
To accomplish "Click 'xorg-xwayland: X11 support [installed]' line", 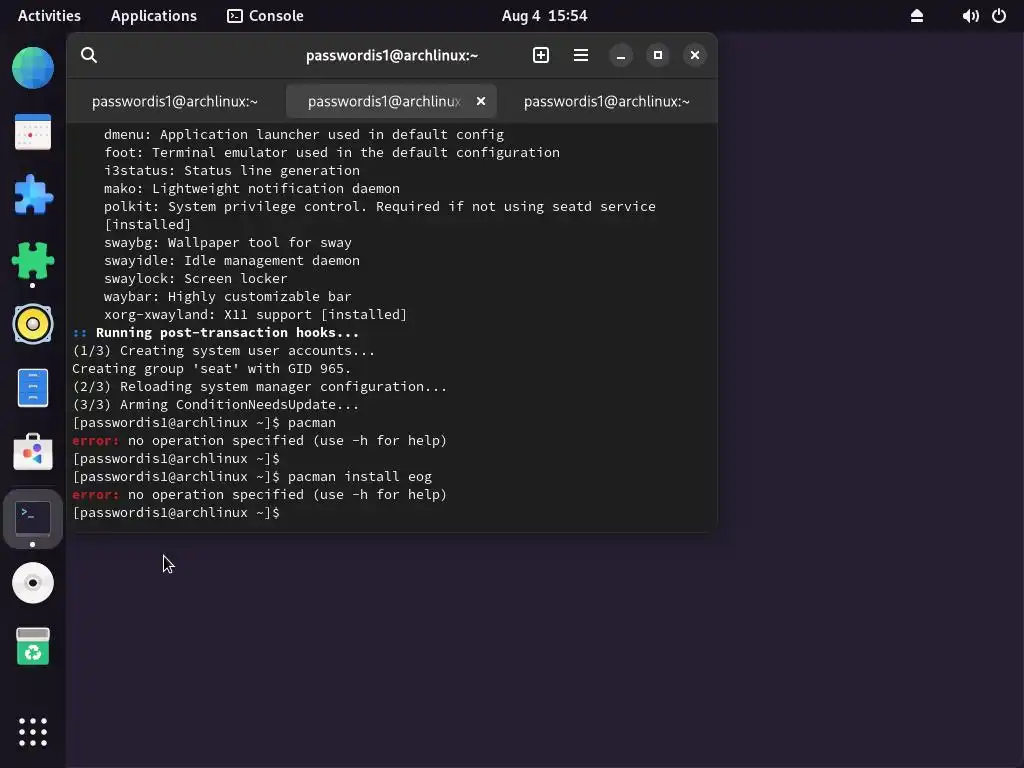I will coord(255,315).
